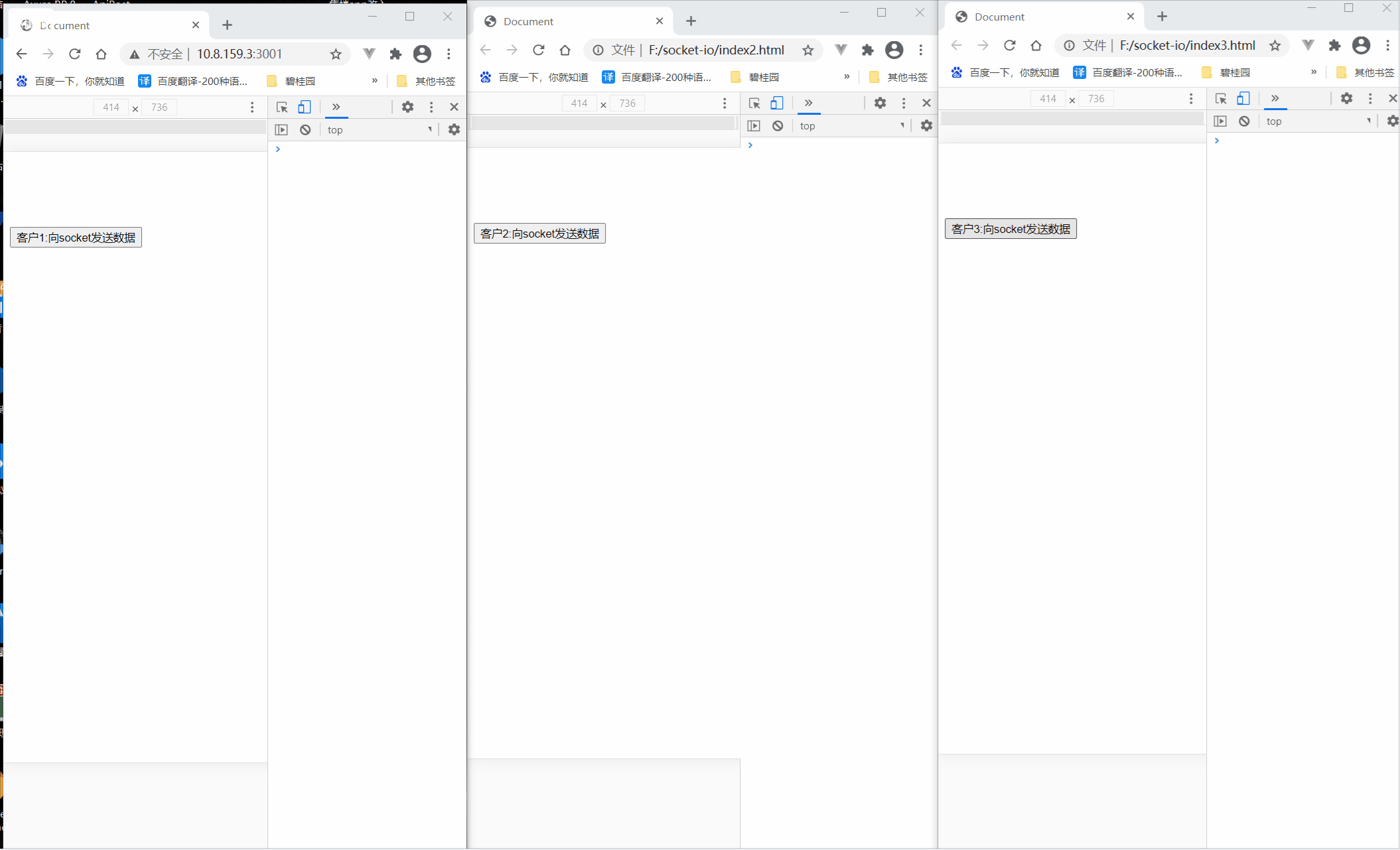This screenshot has width=1400, height=850.
Task: Toggle device emulation in third window DevTools
Action: coord(1243,98)
